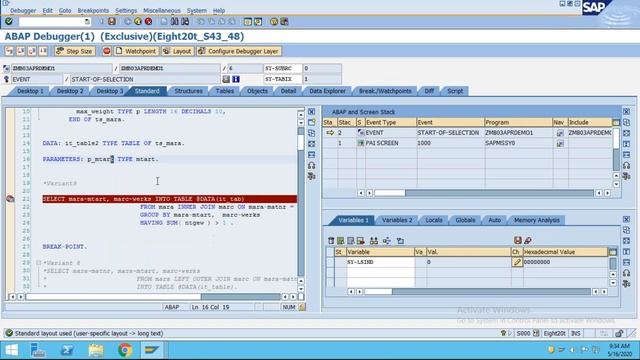Click the Execute step-over debugger icon
640x360 pixels.
pos(20,51)
